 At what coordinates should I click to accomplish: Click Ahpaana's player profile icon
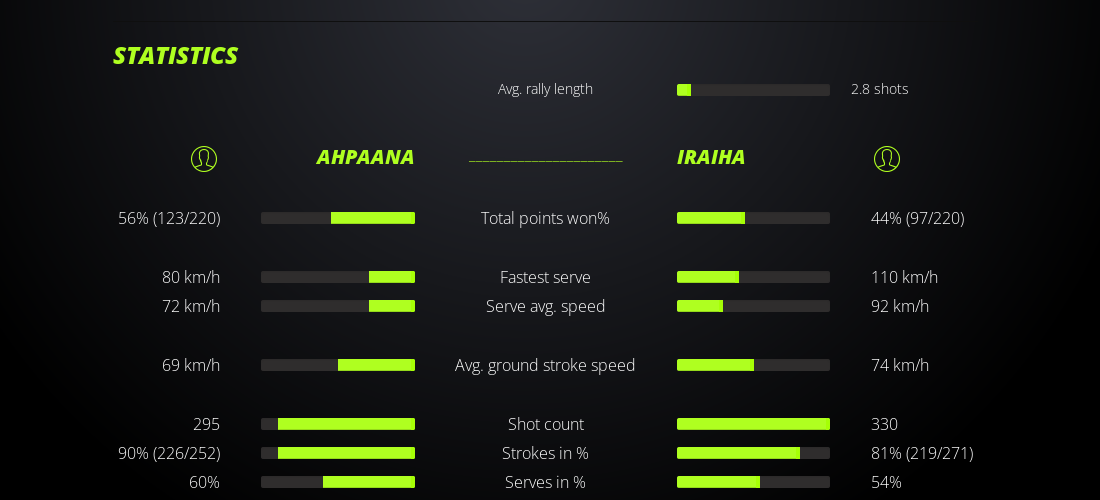tap(204, 159)
